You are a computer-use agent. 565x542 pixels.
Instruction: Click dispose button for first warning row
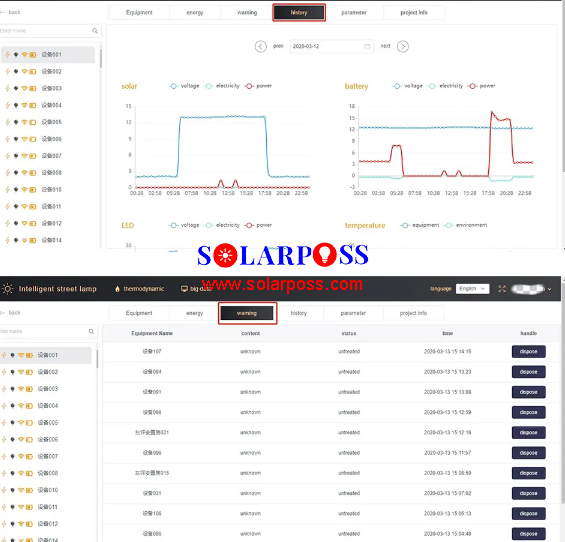528,351
